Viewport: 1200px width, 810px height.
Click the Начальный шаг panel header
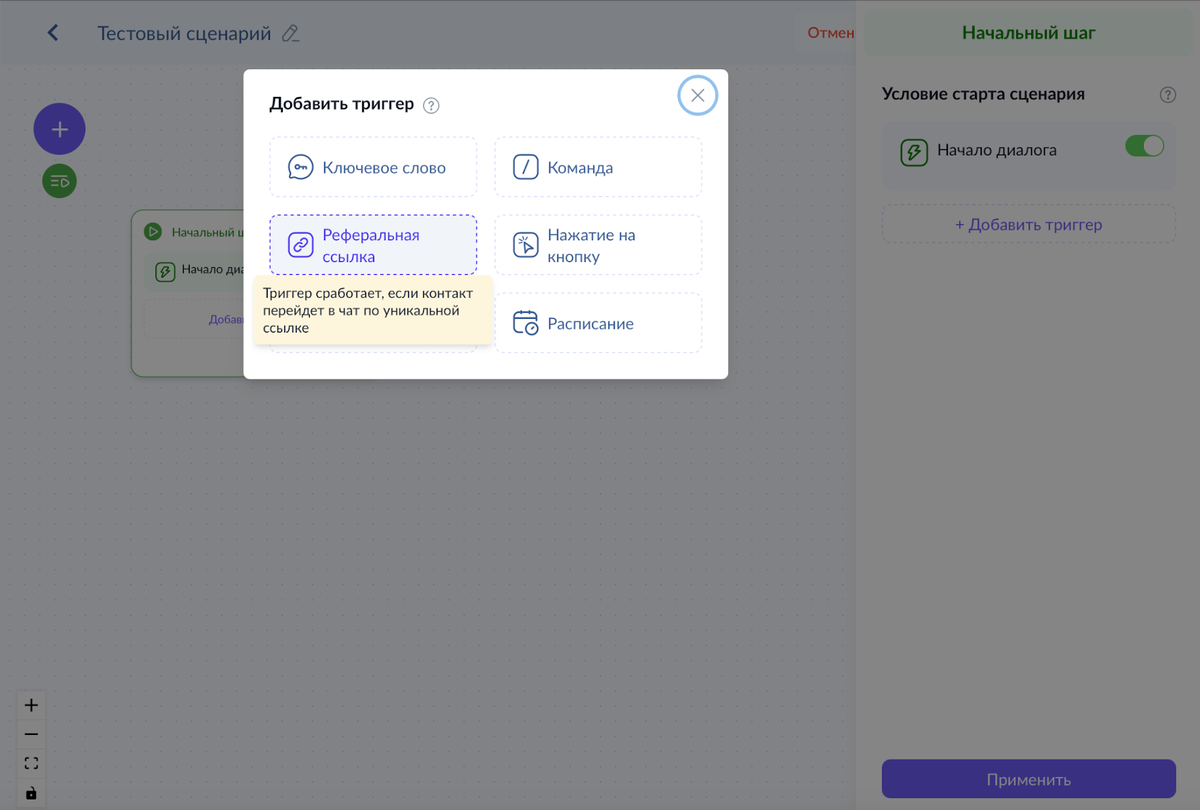[x=1029, y=33]
